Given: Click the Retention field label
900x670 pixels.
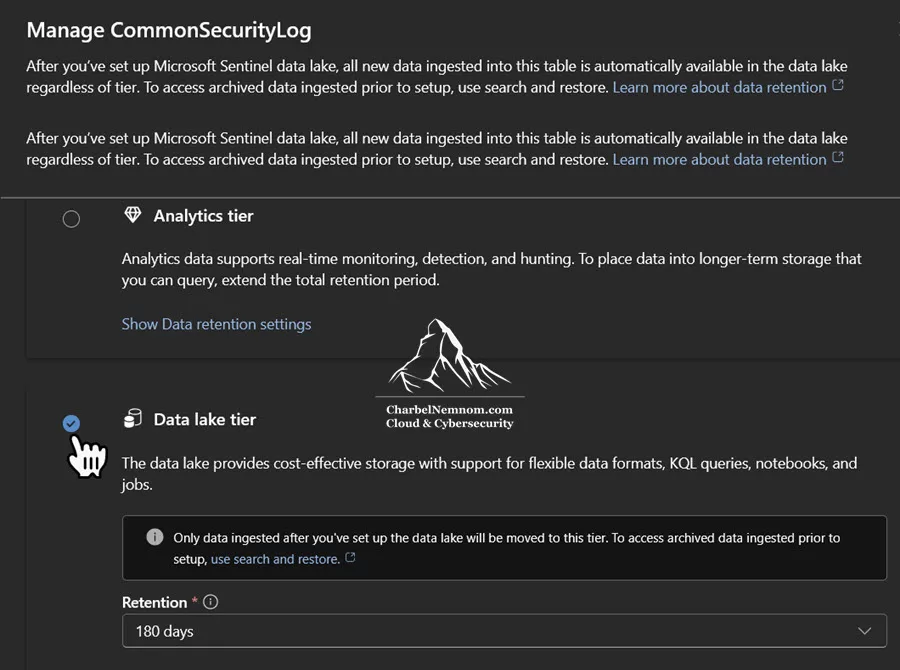Looking at the screenshot, I should click(x=154, y=602).
